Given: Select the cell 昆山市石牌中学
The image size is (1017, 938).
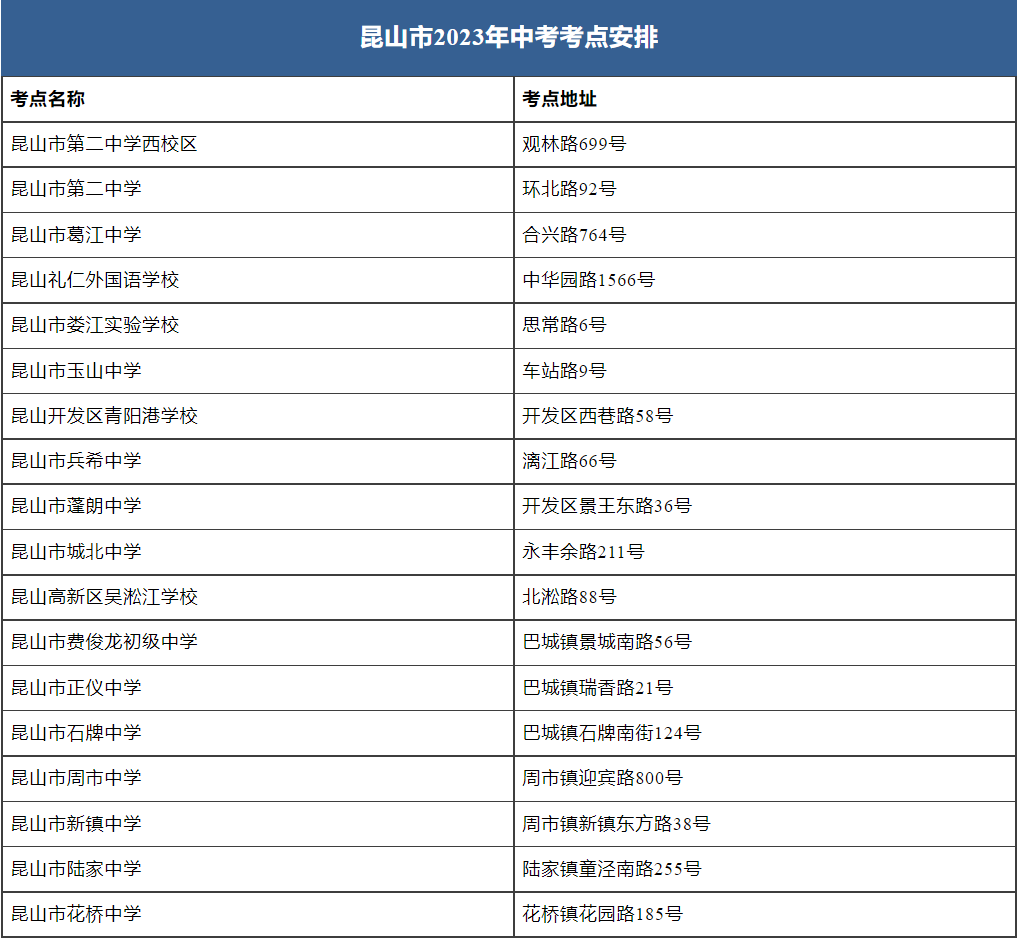Looking at the screenshot, I should pyautogui.click(x=257, y=733).
